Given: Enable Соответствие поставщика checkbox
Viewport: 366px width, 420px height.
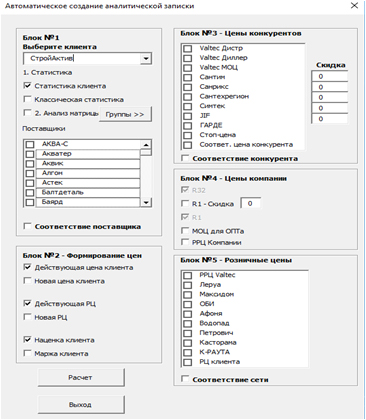Looking at the screenshot, I should (x=28, y=226).
